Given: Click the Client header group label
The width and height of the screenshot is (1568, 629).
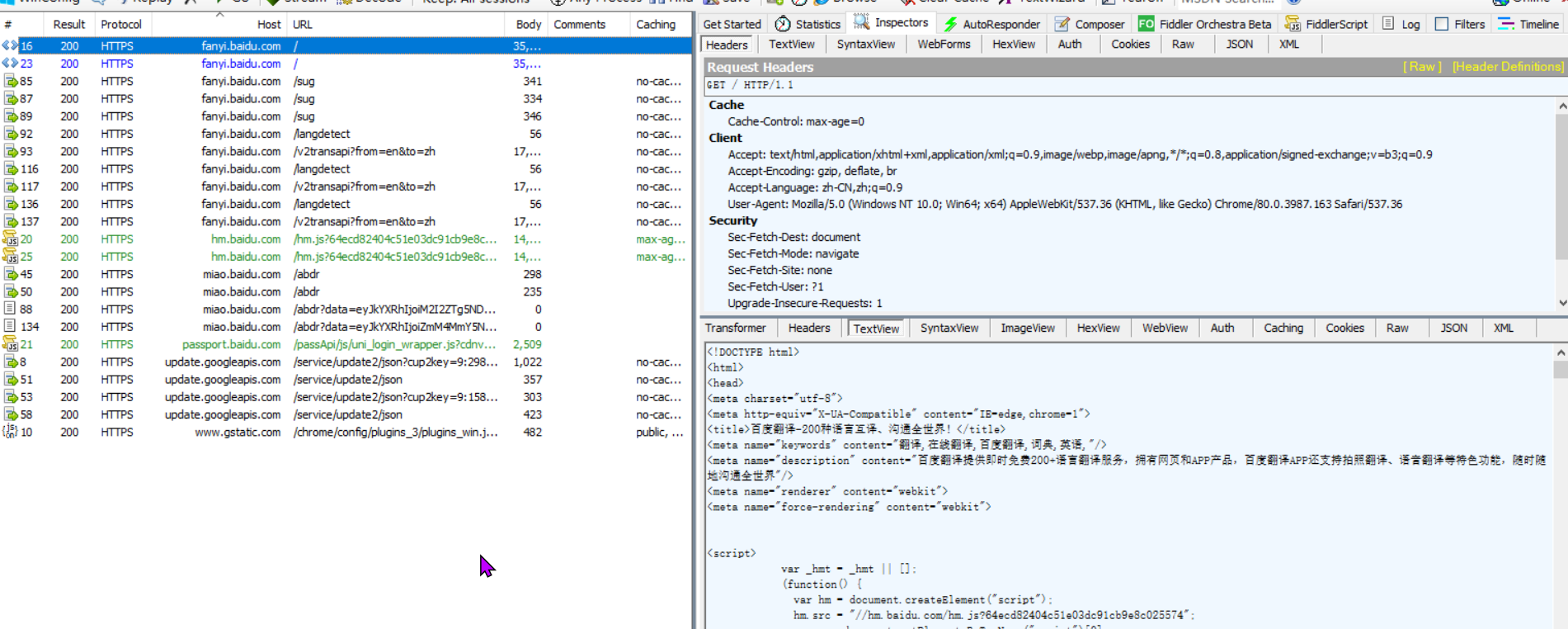Looking at the screenshot, I should [725, 138].
